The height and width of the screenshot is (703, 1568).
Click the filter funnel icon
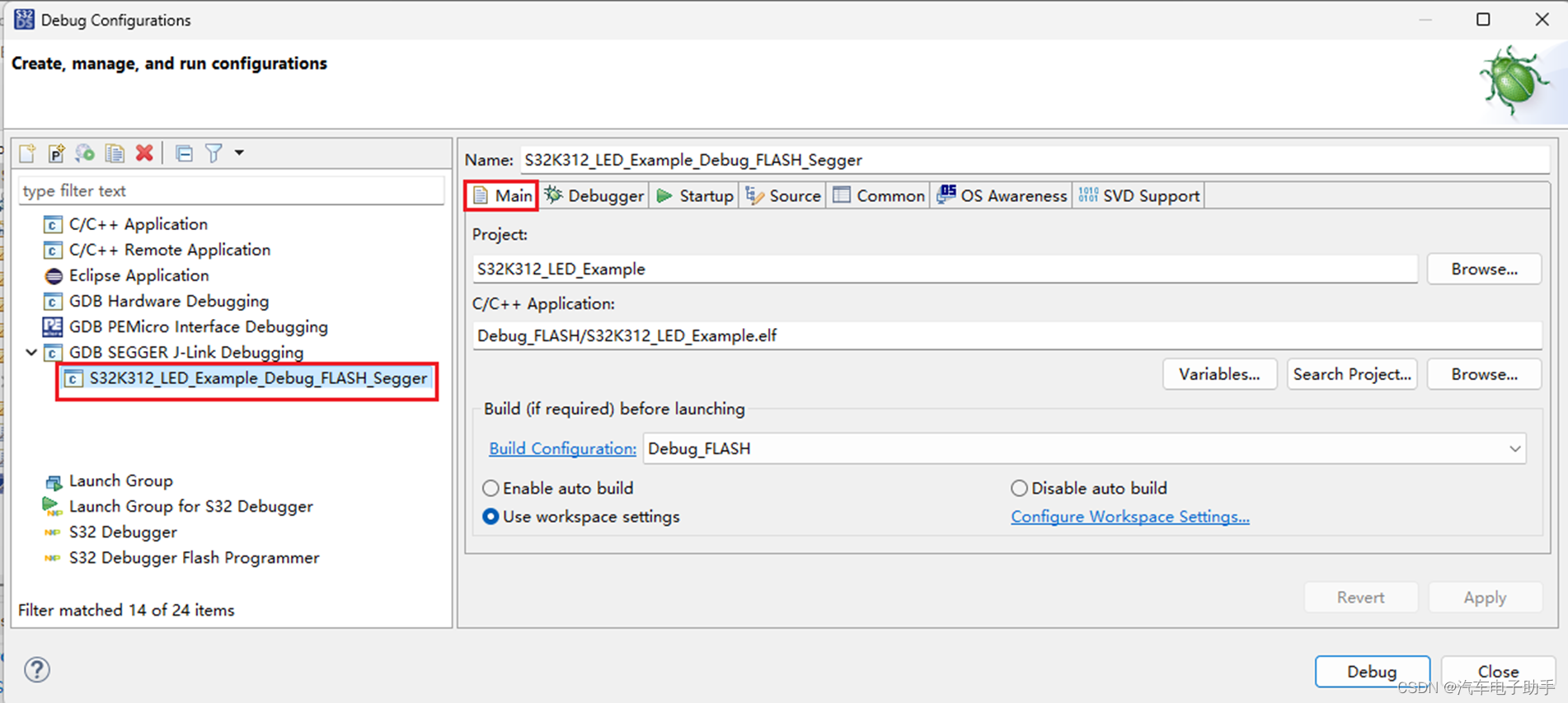click(x=214, y=153)
